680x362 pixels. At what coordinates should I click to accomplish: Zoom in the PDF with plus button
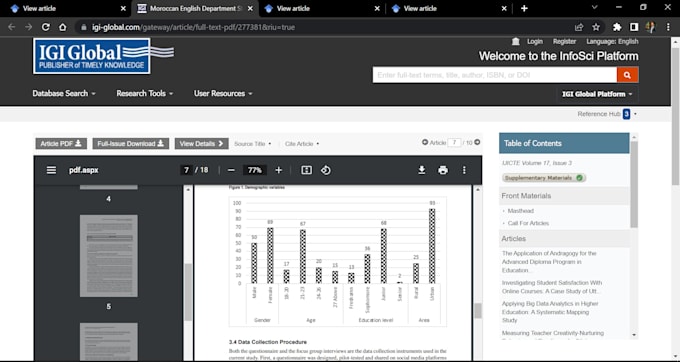tap(279, 170)
